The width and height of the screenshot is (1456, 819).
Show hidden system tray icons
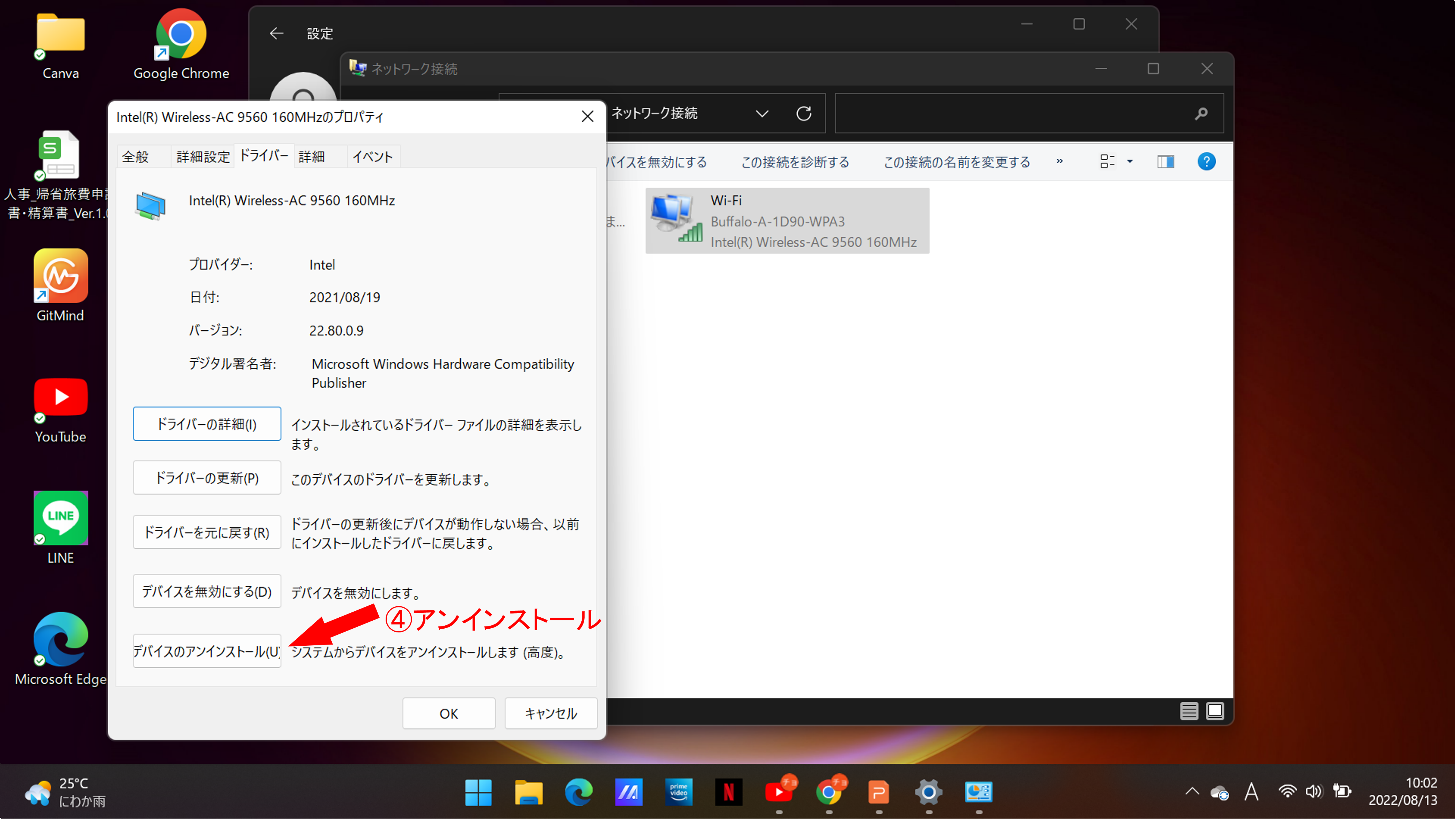[x=1192, y=792]
